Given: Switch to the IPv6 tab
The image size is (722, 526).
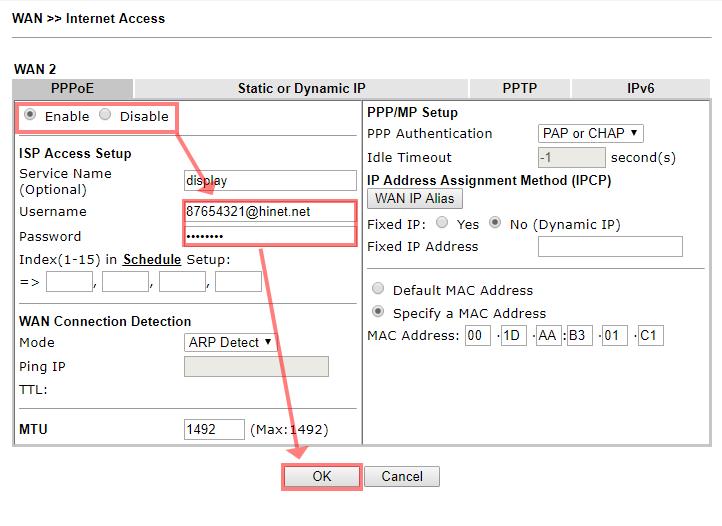Looking at the screenshot, I should [640, 88].
